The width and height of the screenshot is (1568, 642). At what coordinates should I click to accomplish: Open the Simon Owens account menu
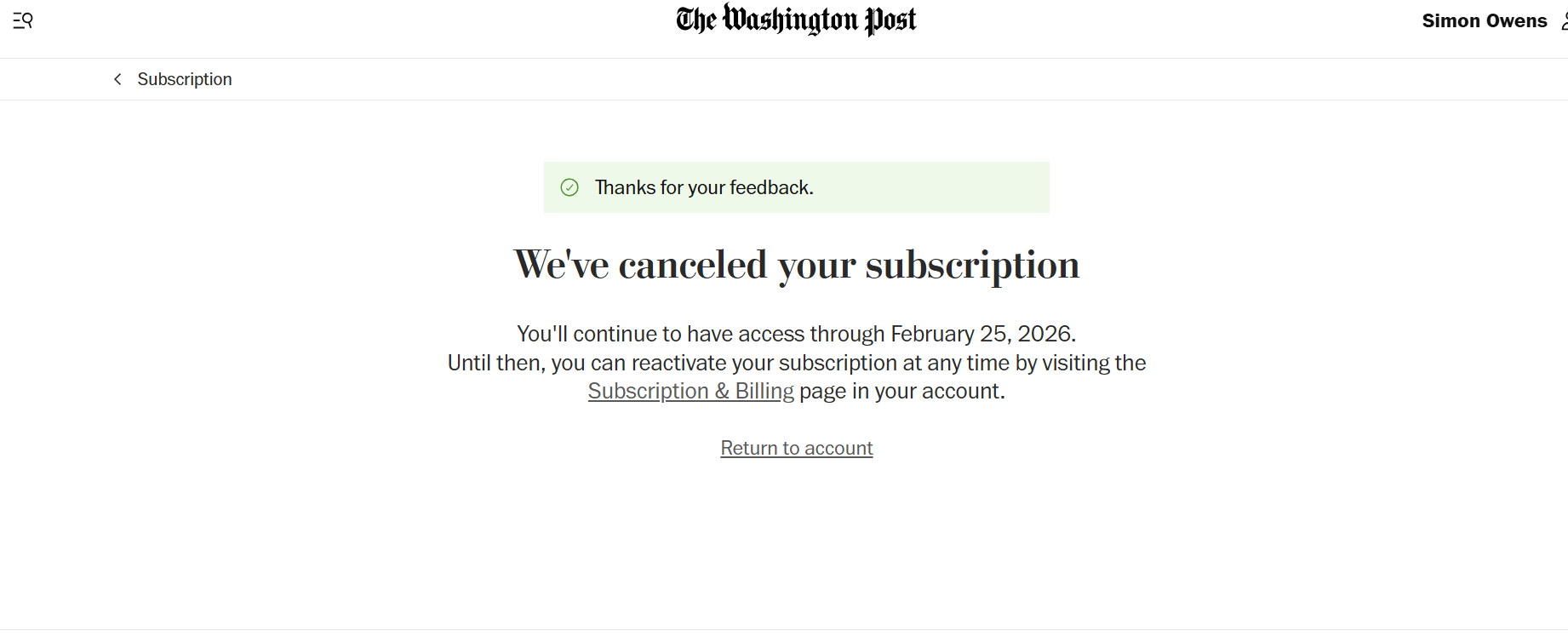[1484, 21]
